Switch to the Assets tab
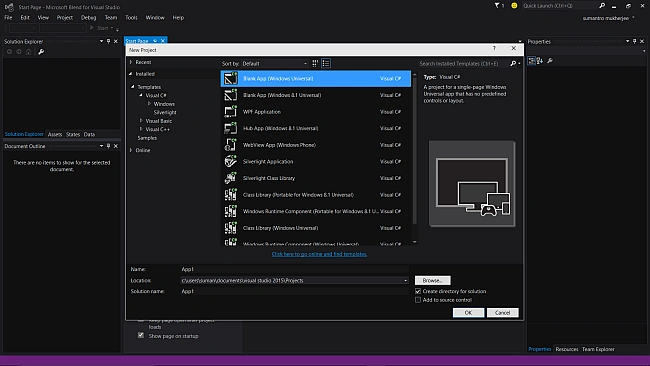The image size is (650, 366). point(55,134)
